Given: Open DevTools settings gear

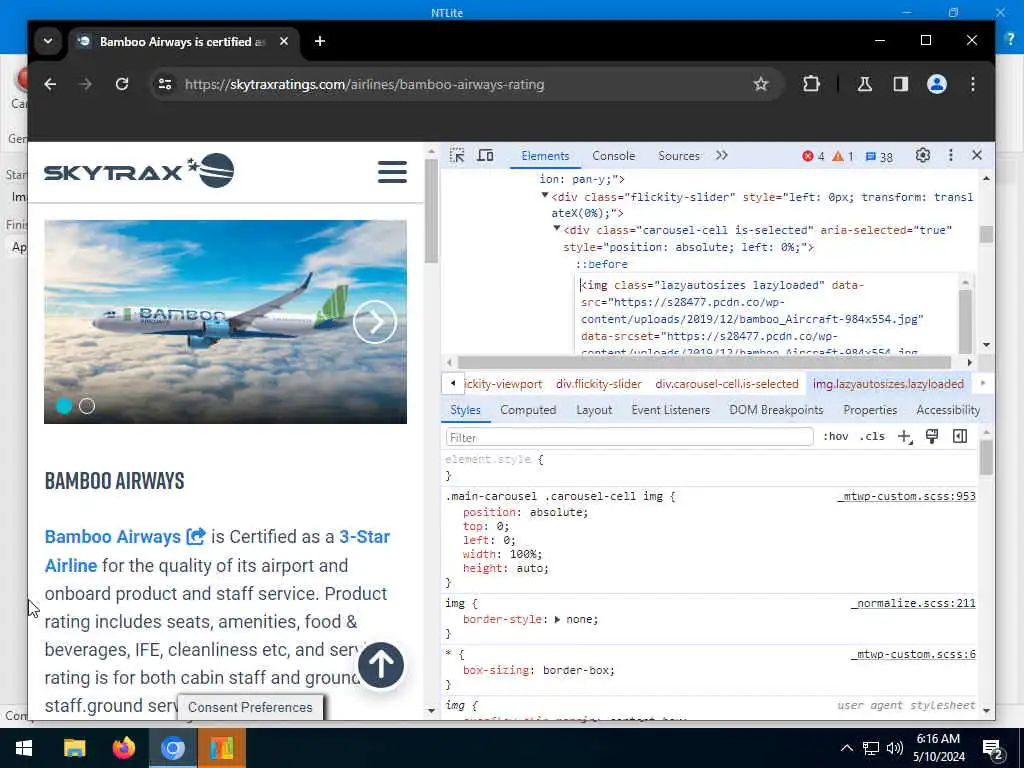Looking at the screenshot, I should 922,155.
